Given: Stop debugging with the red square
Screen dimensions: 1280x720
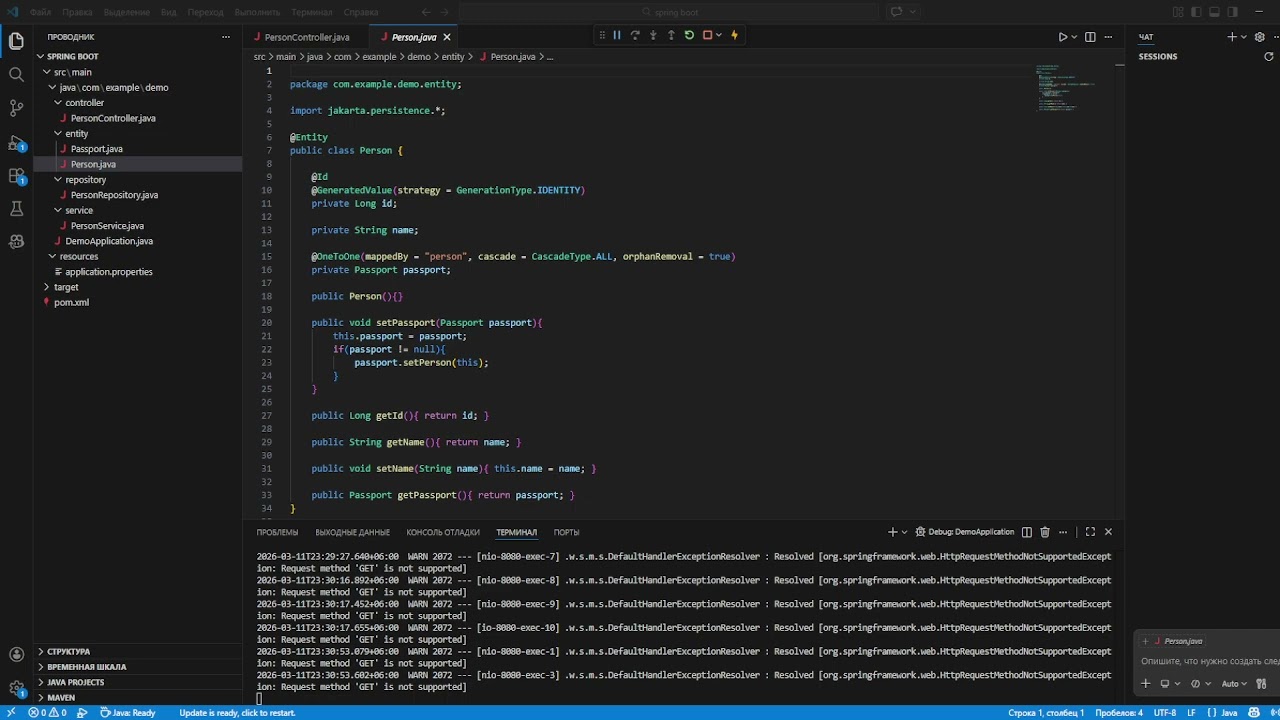Looking at the screenshot, I should tap(707, 36).
